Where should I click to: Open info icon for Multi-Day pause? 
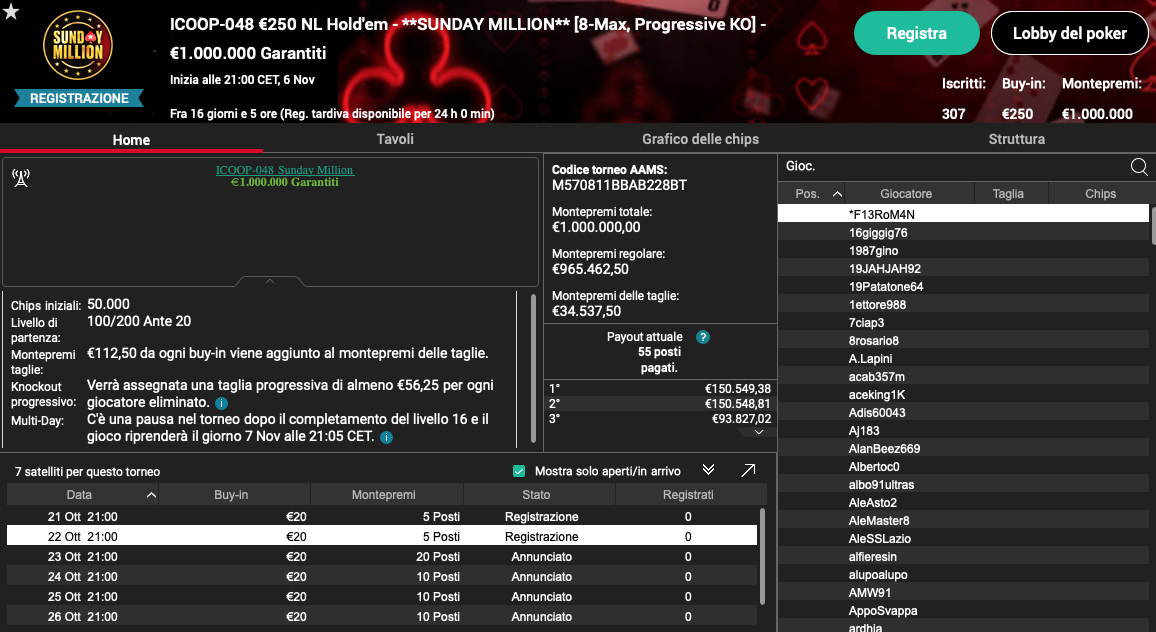[386, 437]
